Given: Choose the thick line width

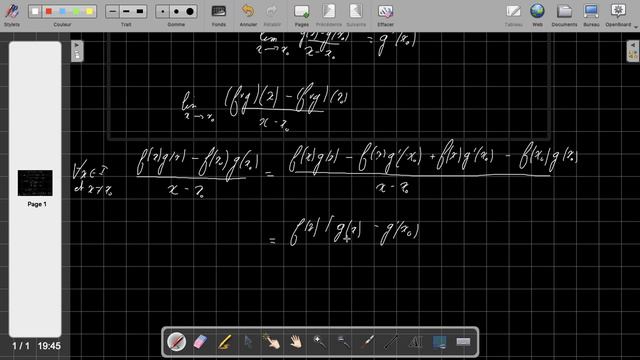Looking at the screenshot, I should tap(140, 11).
